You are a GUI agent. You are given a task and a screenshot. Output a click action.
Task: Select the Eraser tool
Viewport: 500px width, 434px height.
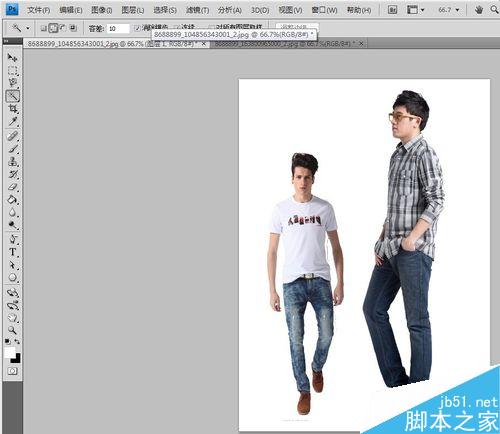12,187
